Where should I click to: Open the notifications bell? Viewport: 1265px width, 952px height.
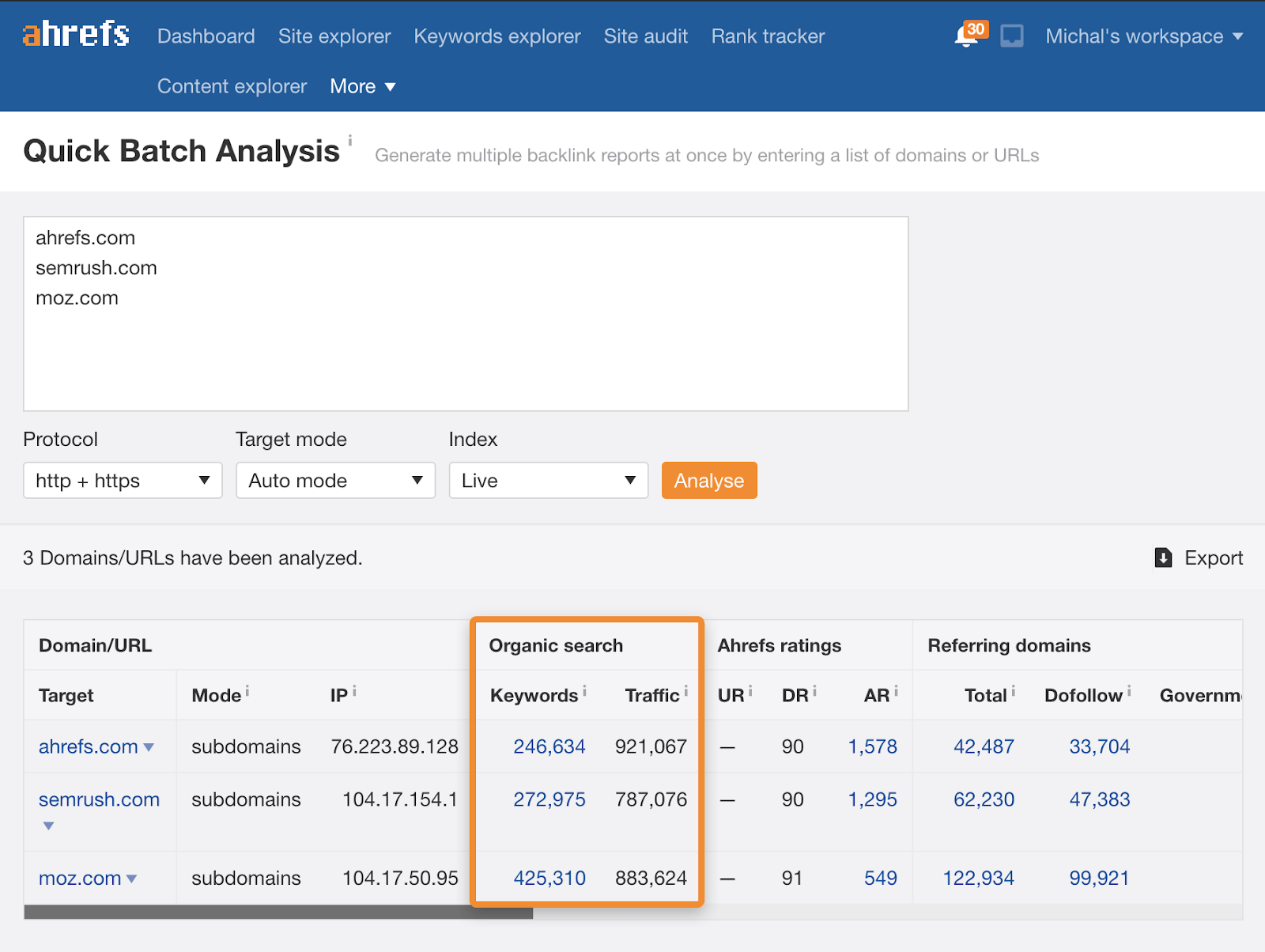click(x=965, y=36)
